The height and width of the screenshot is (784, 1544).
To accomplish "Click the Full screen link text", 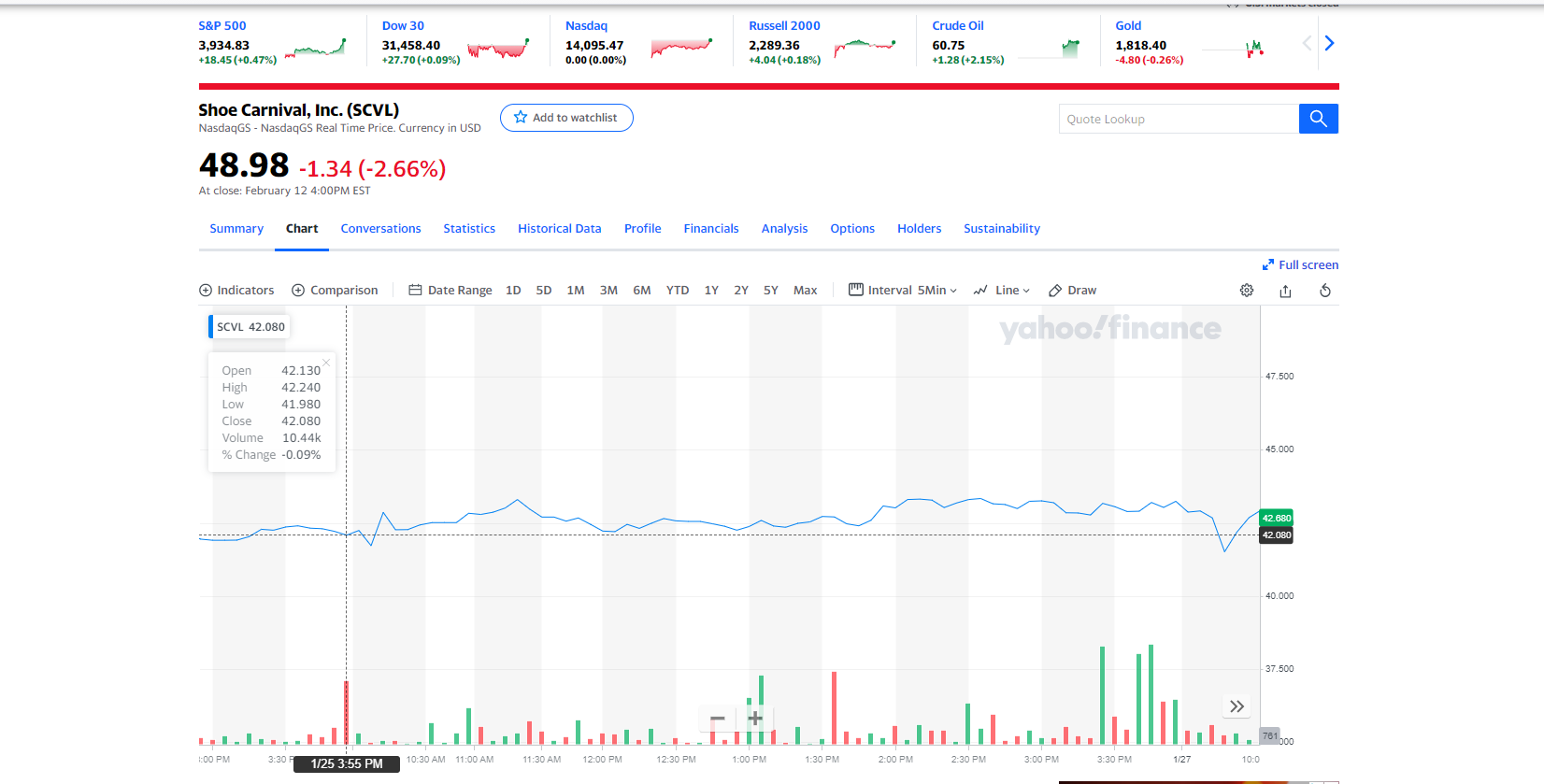I will [1308, 265].
